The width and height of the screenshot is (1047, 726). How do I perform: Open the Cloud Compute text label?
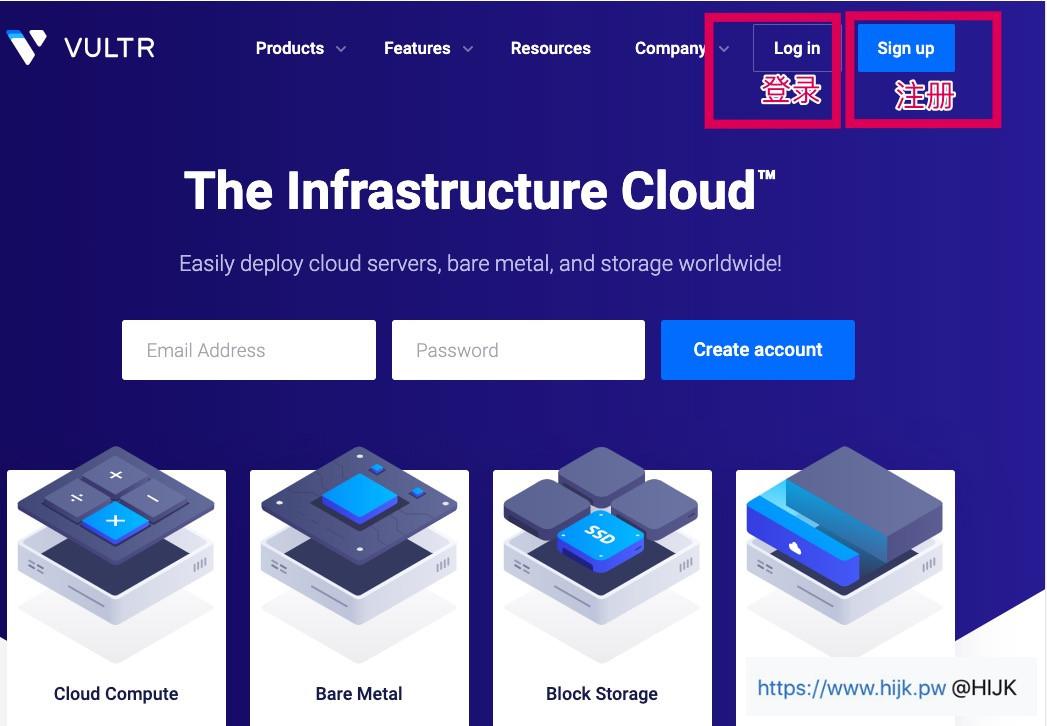[116, 694]
